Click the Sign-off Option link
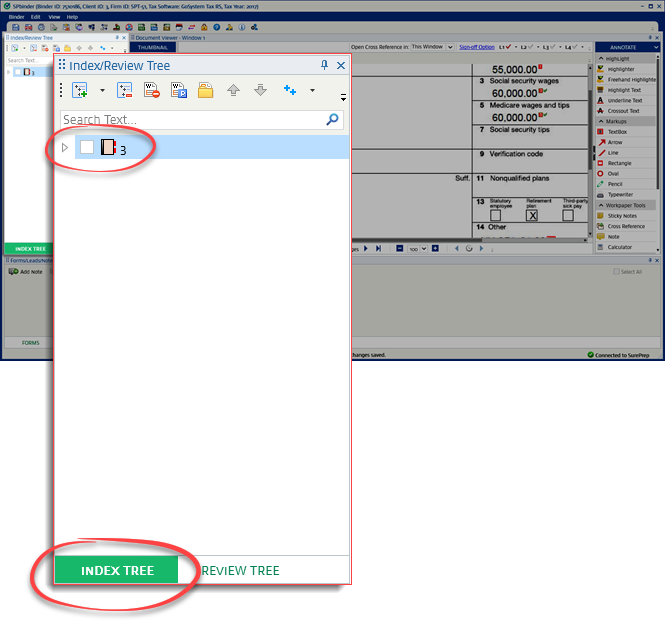This screenshot has width=665, height=621. 477,47
